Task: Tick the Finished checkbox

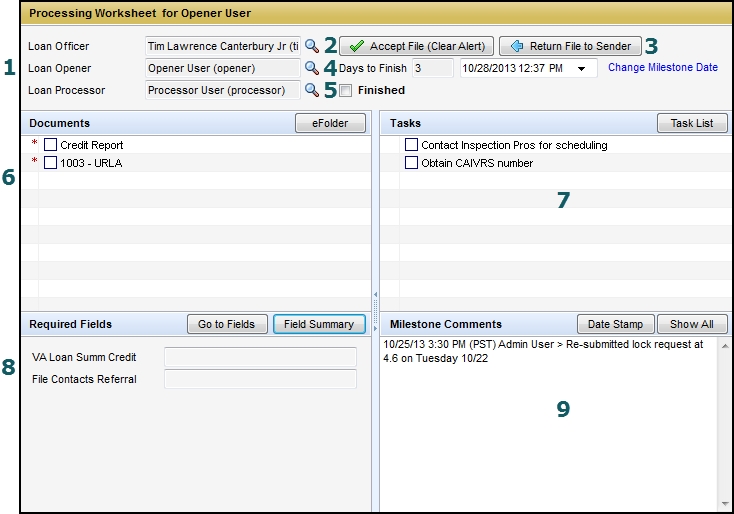Action: [345, 91]
